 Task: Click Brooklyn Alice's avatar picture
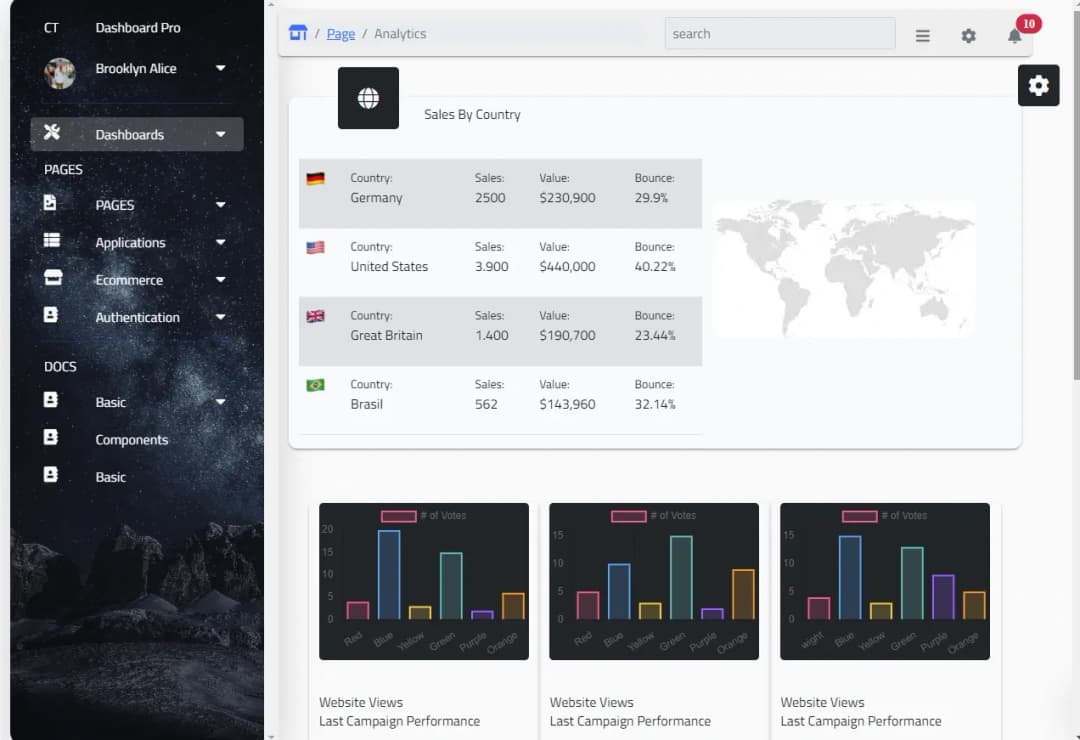click(x=60, y=72)
